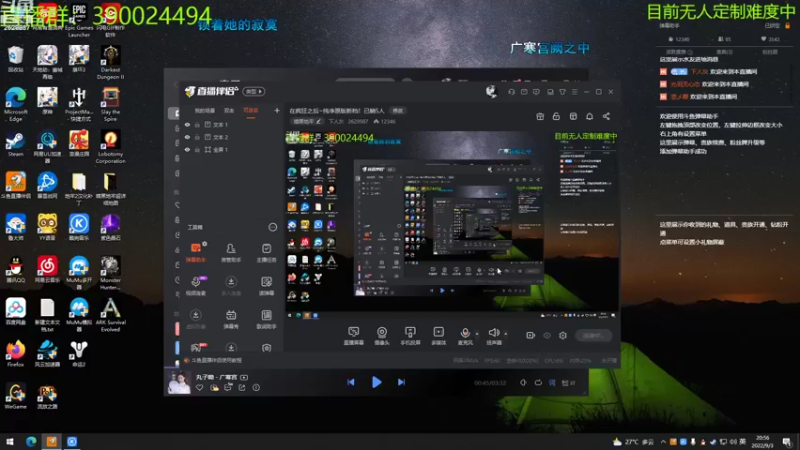Add 摄像头 camera source
The height and width of the screenshot is (450, 800).
point(382,336)
